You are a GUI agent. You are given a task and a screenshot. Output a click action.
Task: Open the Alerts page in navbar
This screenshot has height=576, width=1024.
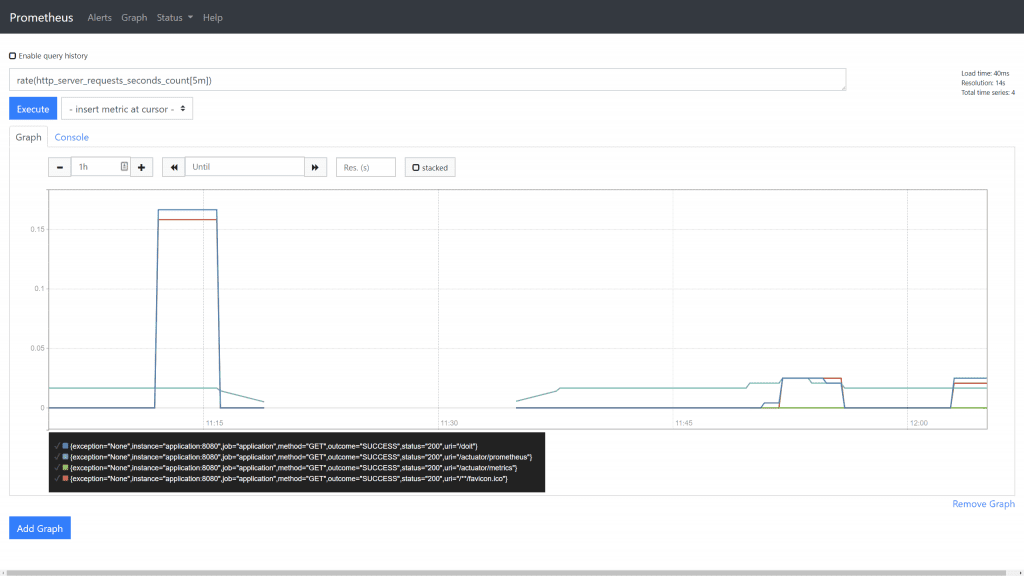pos(100,17)
